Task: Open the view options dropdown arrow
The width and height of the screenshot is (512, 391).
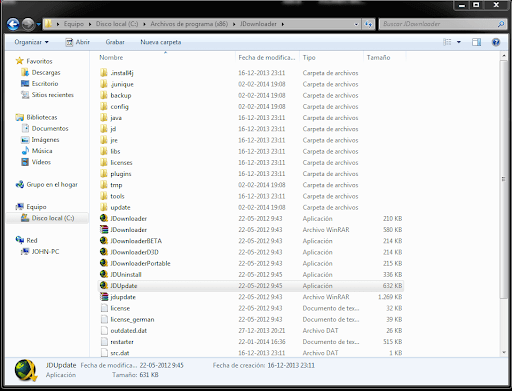Action: pos(459,42)
